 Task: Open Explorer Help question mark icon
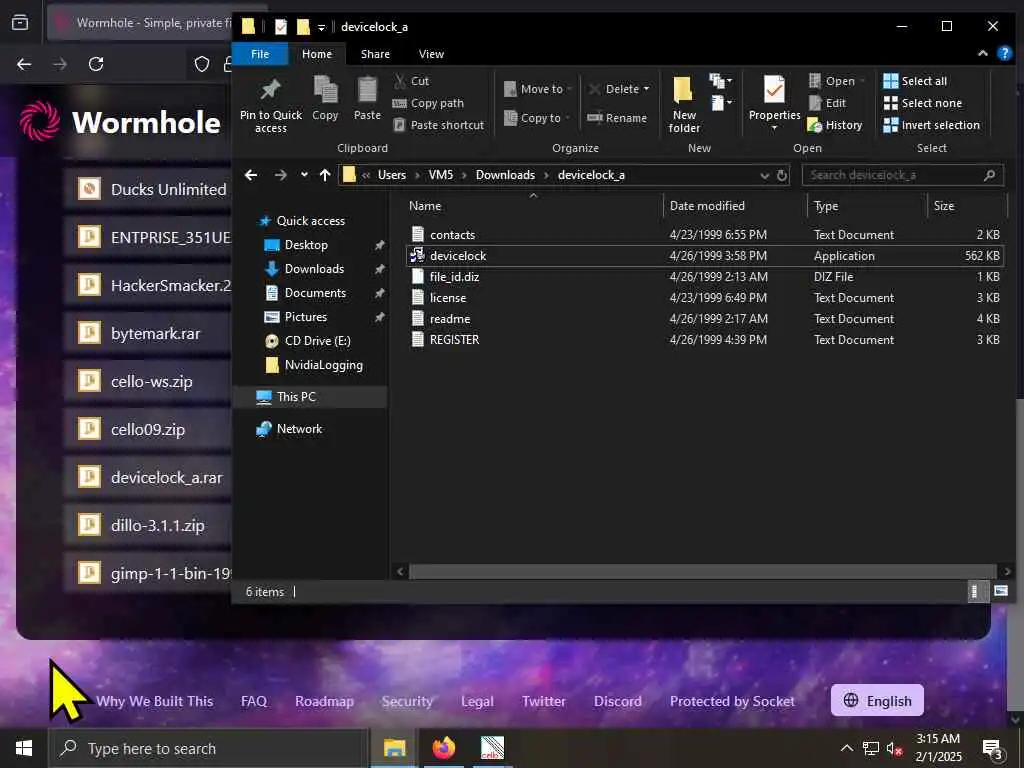coord(1004,54)
